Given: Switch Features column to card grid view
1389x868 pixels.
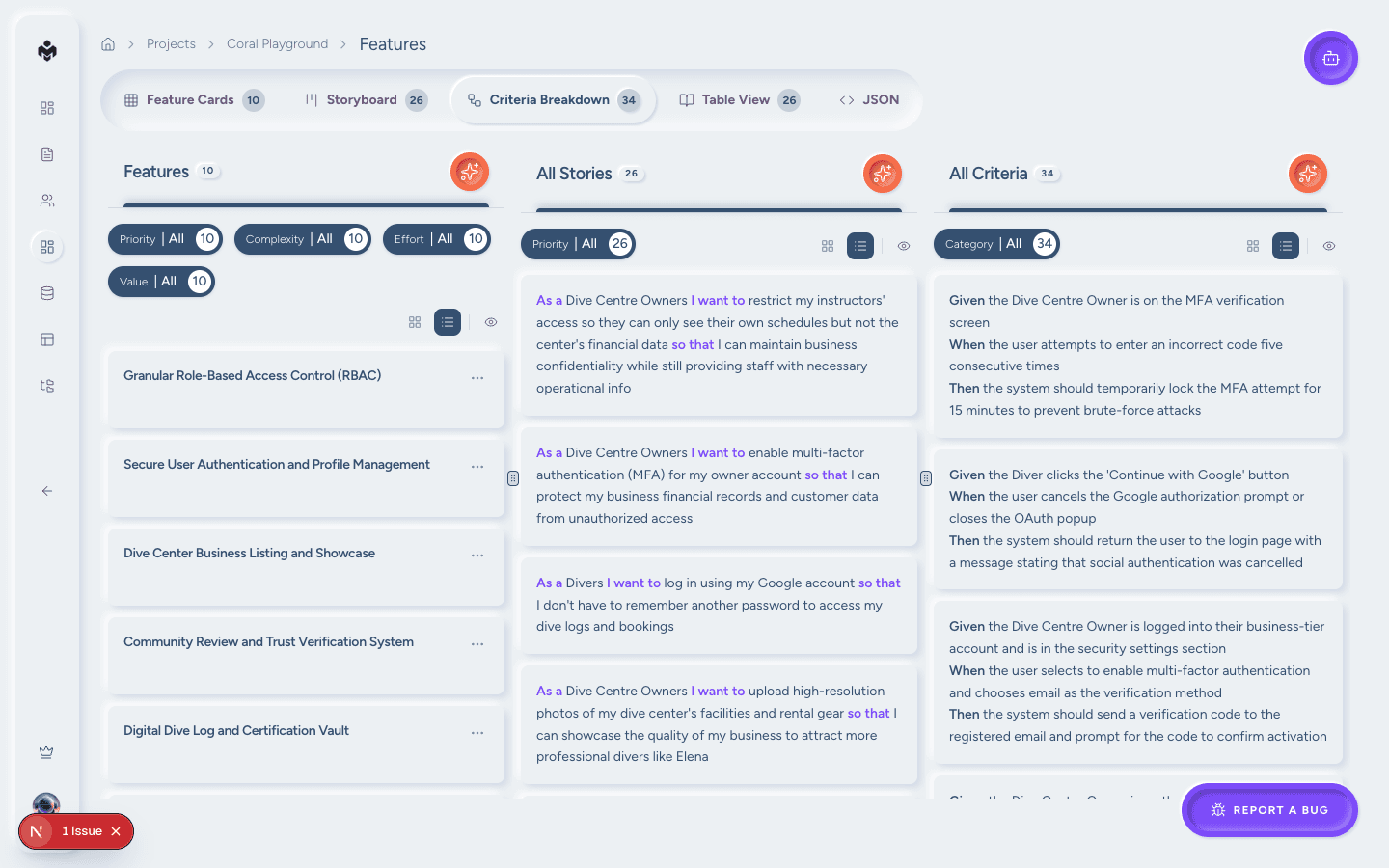Looking at the screenshot, I should point(415,321).
